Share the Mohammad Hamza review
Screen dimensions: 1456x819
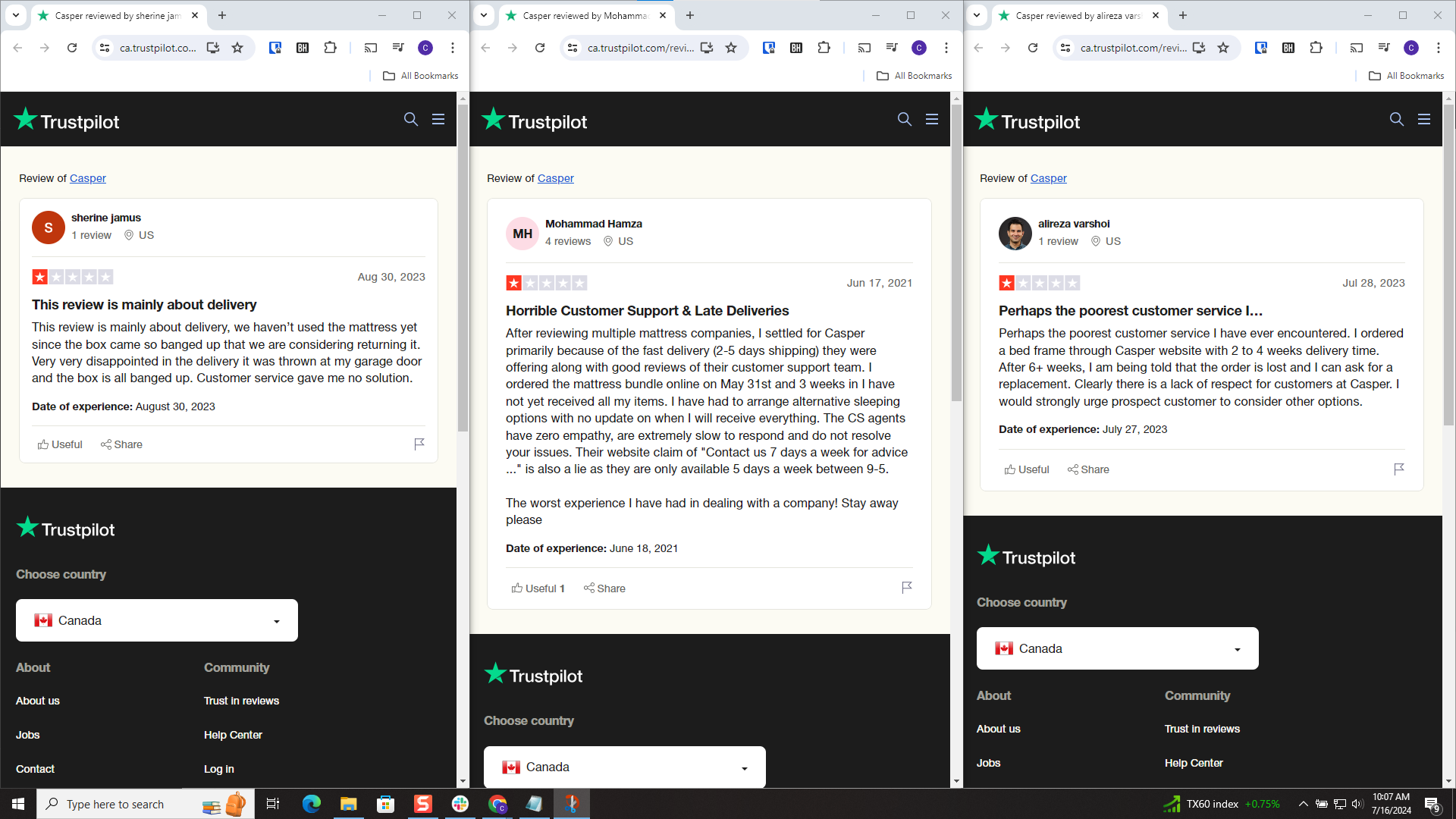tap(604, 588)
